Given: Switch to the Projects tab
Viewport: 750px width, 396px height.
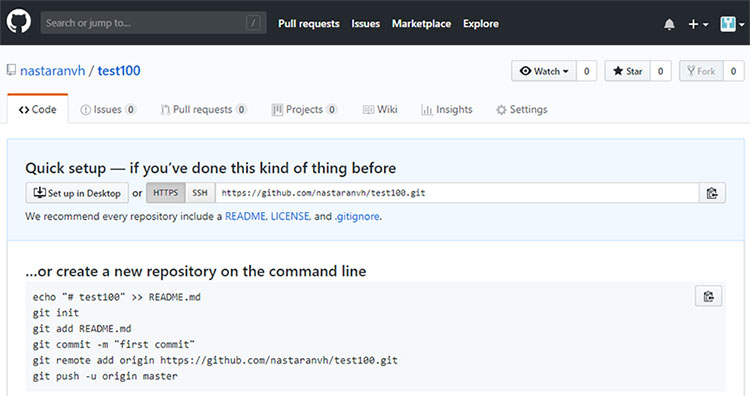Looking at the screenshot, I should click(304, 110).
